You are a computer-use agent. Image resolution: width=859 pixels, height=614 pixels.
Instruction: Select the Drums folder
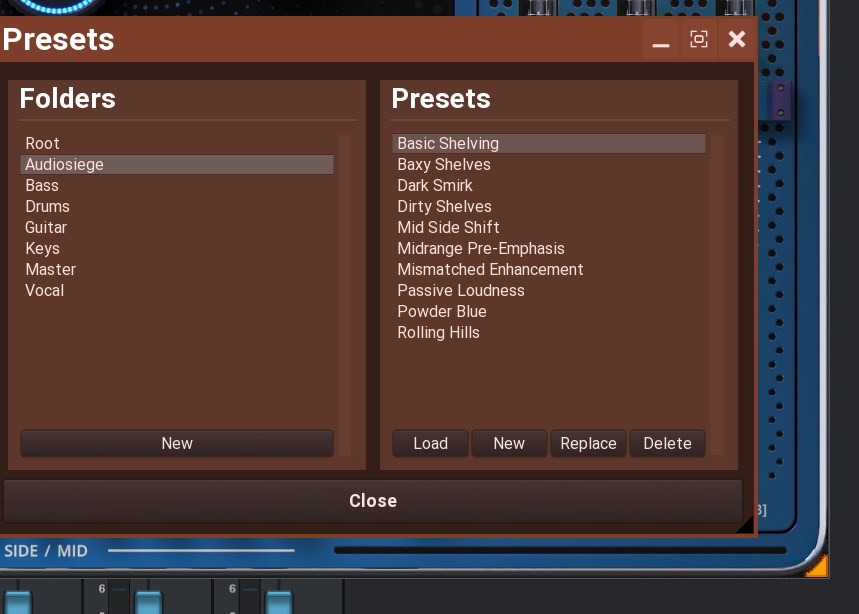(48, 207)
